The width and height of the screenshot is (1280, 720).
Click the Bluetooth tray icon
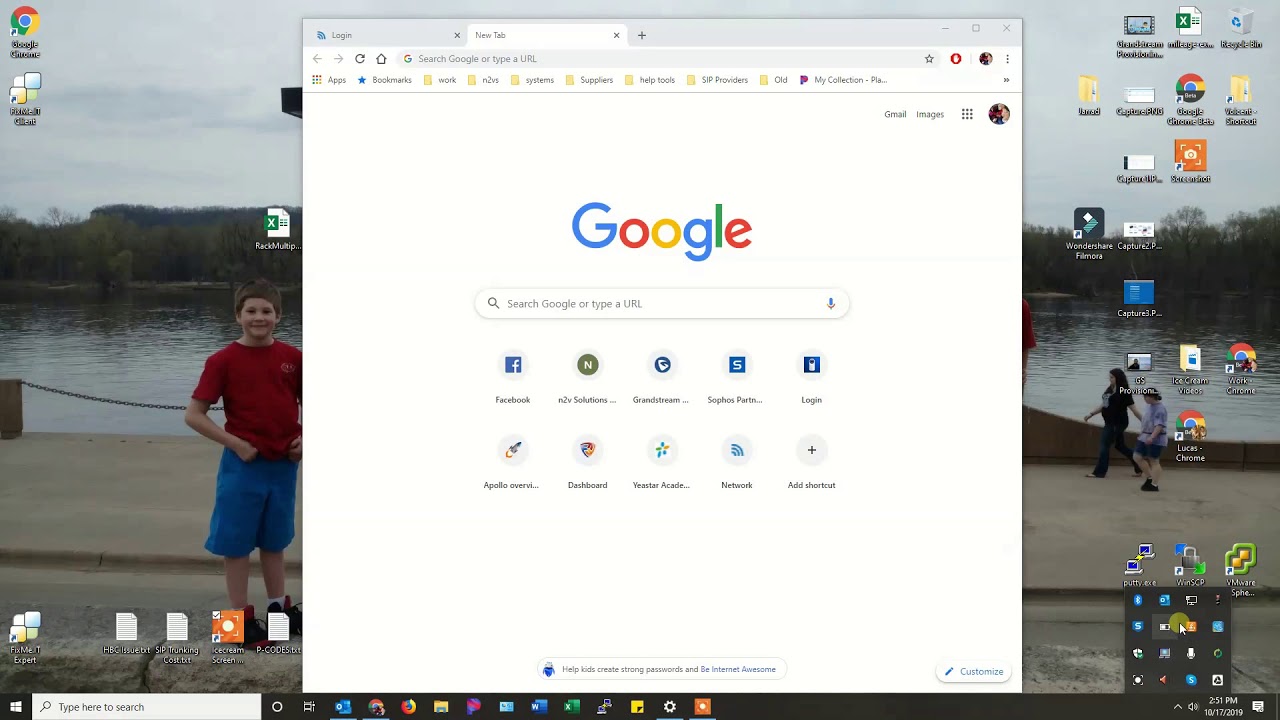pyautogui.click(x=1138, y=600)
